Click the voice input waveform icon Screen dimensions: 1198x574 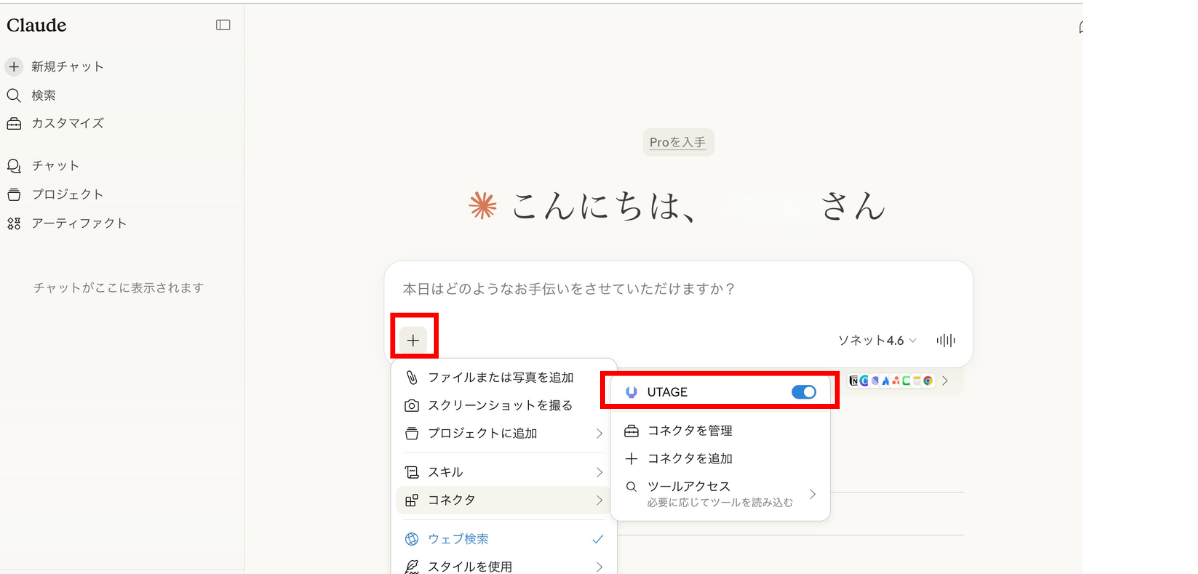pos(945,340)
